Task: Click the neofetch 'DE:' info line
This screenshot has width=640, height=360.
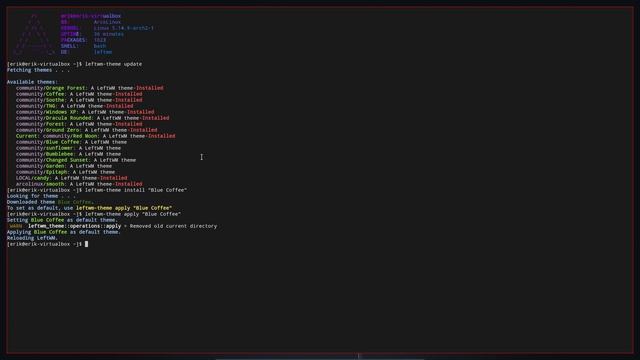Action: (x=86, y=52)
